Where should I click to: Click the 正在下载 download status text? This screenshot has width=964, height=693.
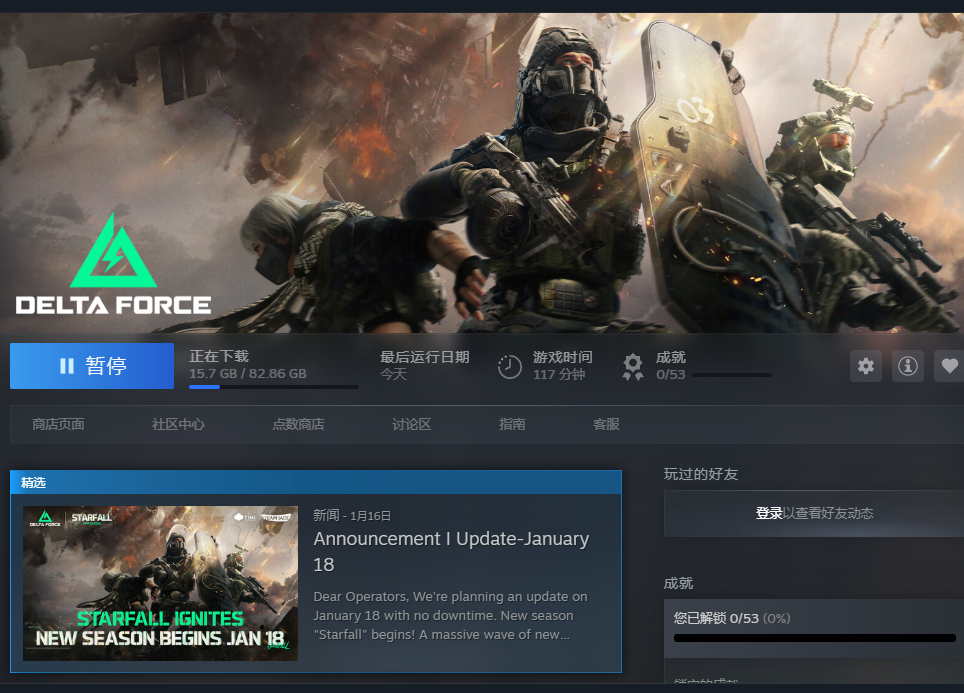click(219, 356)
